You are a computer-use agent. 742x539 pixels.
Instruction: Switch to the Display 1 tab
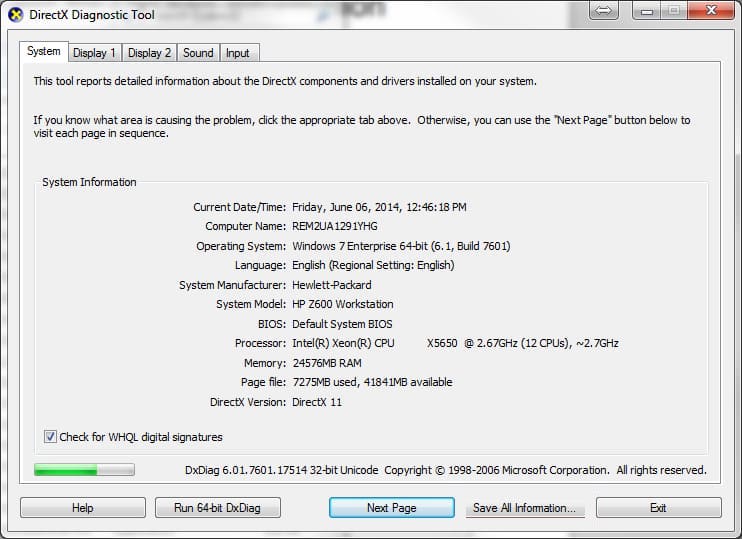pos(95,53)
